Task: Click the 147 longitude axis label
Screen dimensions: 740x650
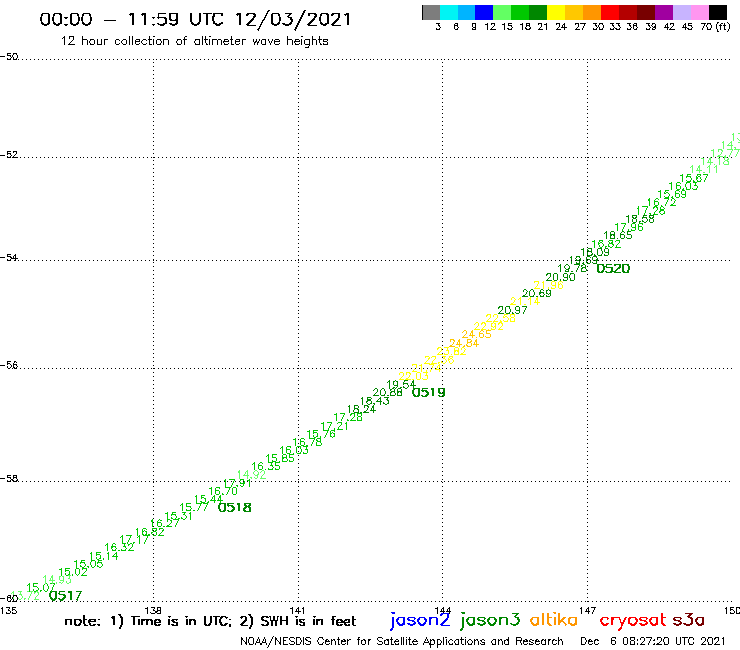Action: point(587,611)
